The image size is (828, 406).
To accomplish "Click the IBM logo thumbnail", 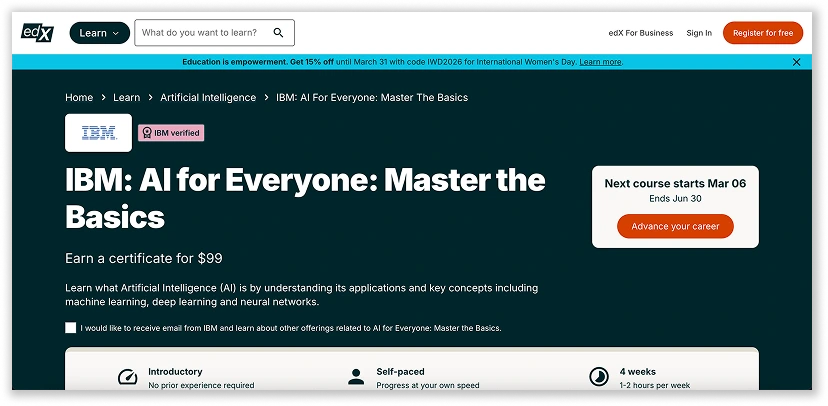I will pos(98,133).
